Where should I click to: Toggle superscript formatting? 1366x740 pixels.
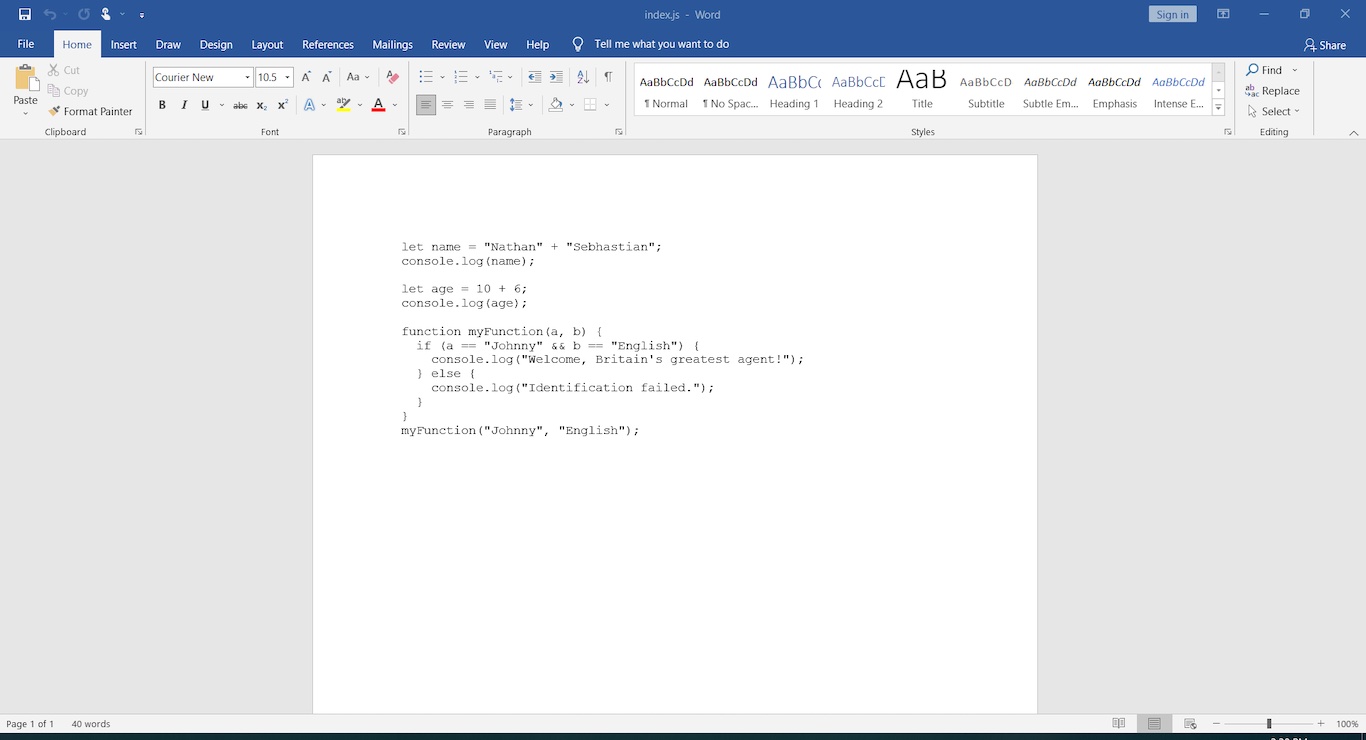pos(281,105)
